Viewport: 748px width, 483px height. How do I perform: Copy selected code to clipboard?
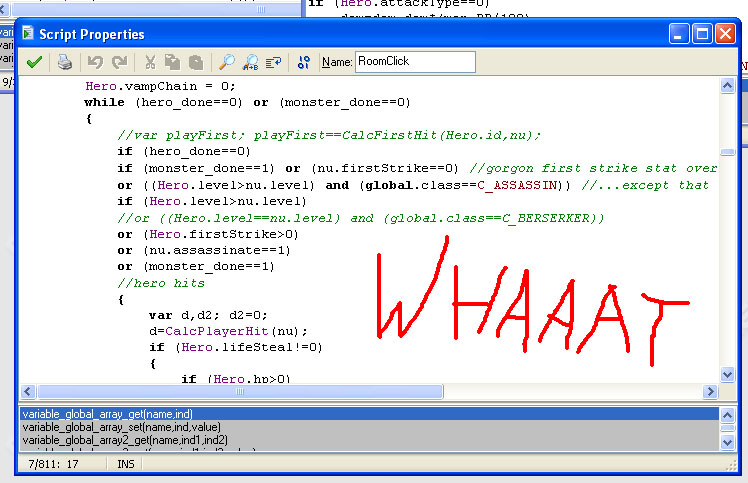point(173,62)
